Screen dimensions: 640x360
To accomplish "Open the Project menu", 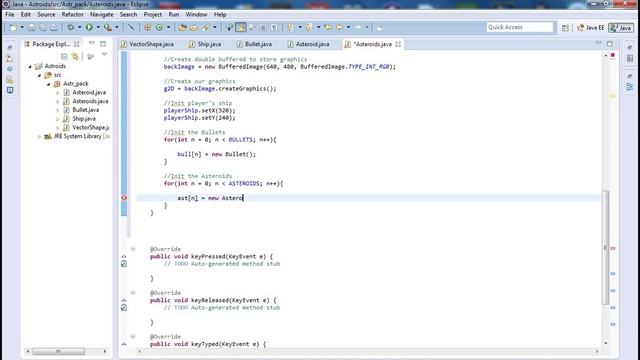I will (x=153, y=14).
